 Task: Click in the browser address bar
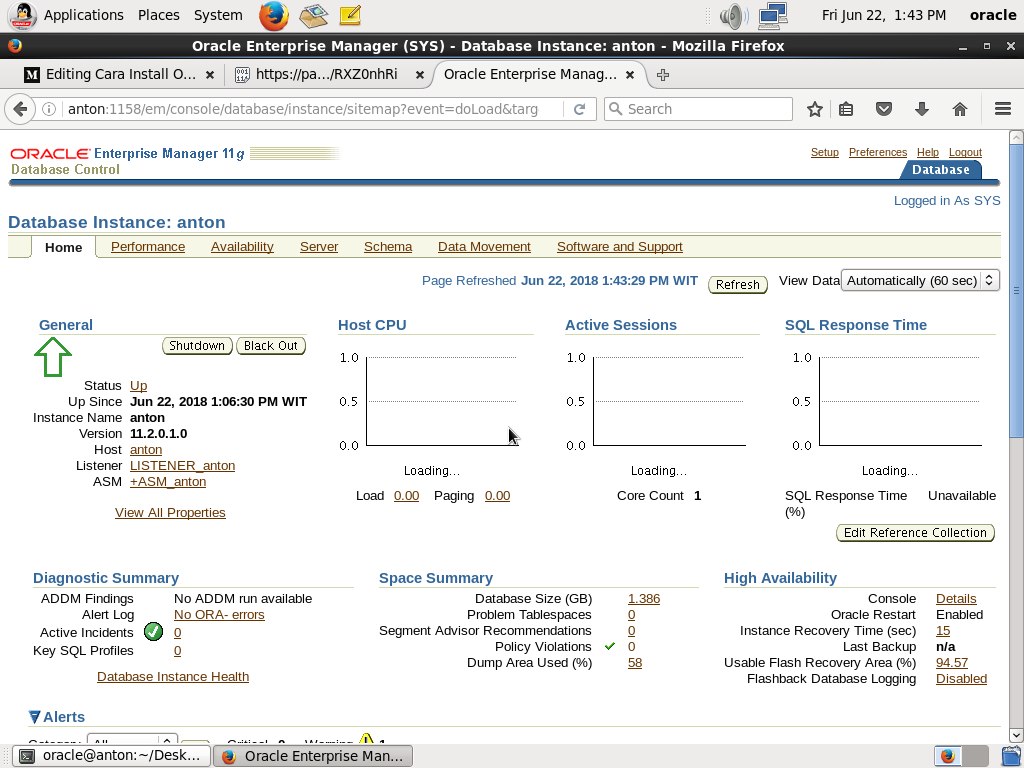(300, 109)
